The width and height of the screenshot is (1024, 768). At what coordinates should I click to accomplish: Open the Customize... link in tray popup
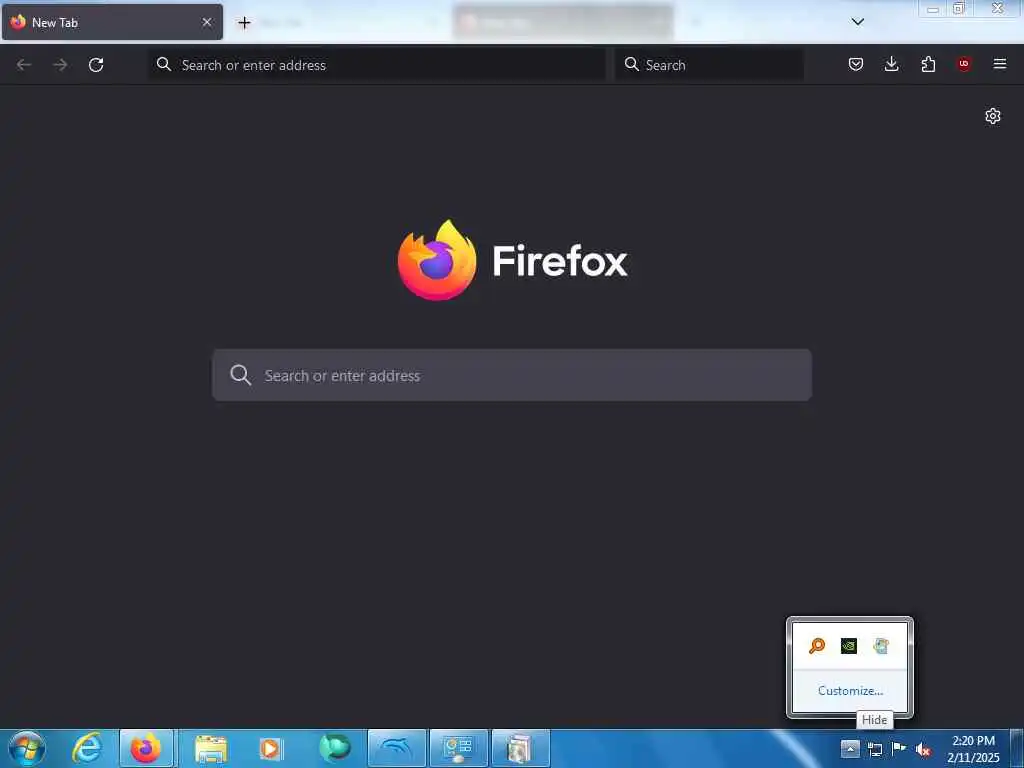click(x=850, y=690)
